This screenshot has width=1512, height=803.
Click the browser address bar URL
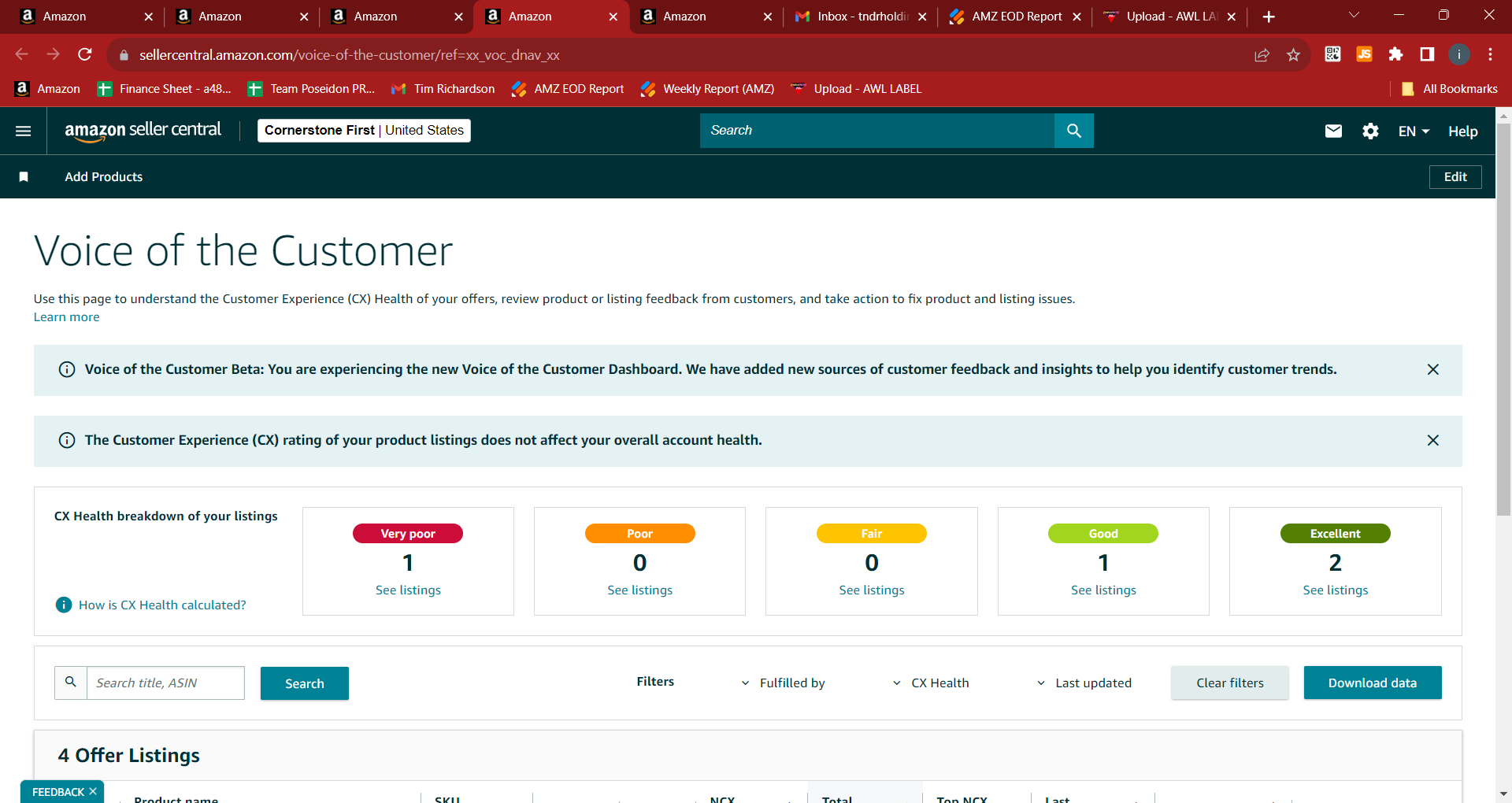350,55
